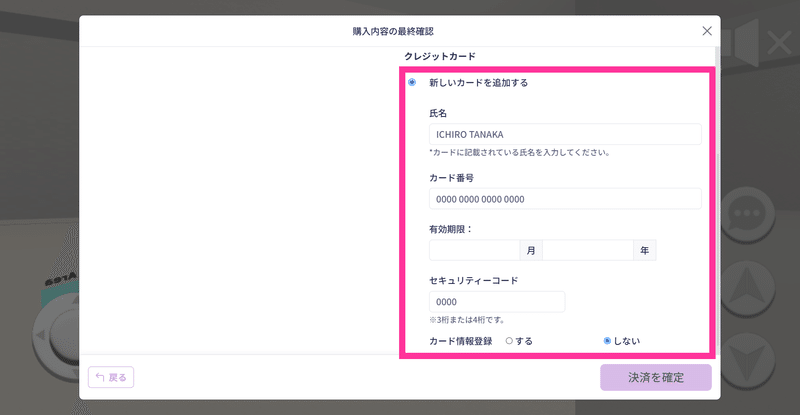The height and width of the screenshot is (415, 800).
Task: Click the 氏名 input field
Action: coord(565,134)
